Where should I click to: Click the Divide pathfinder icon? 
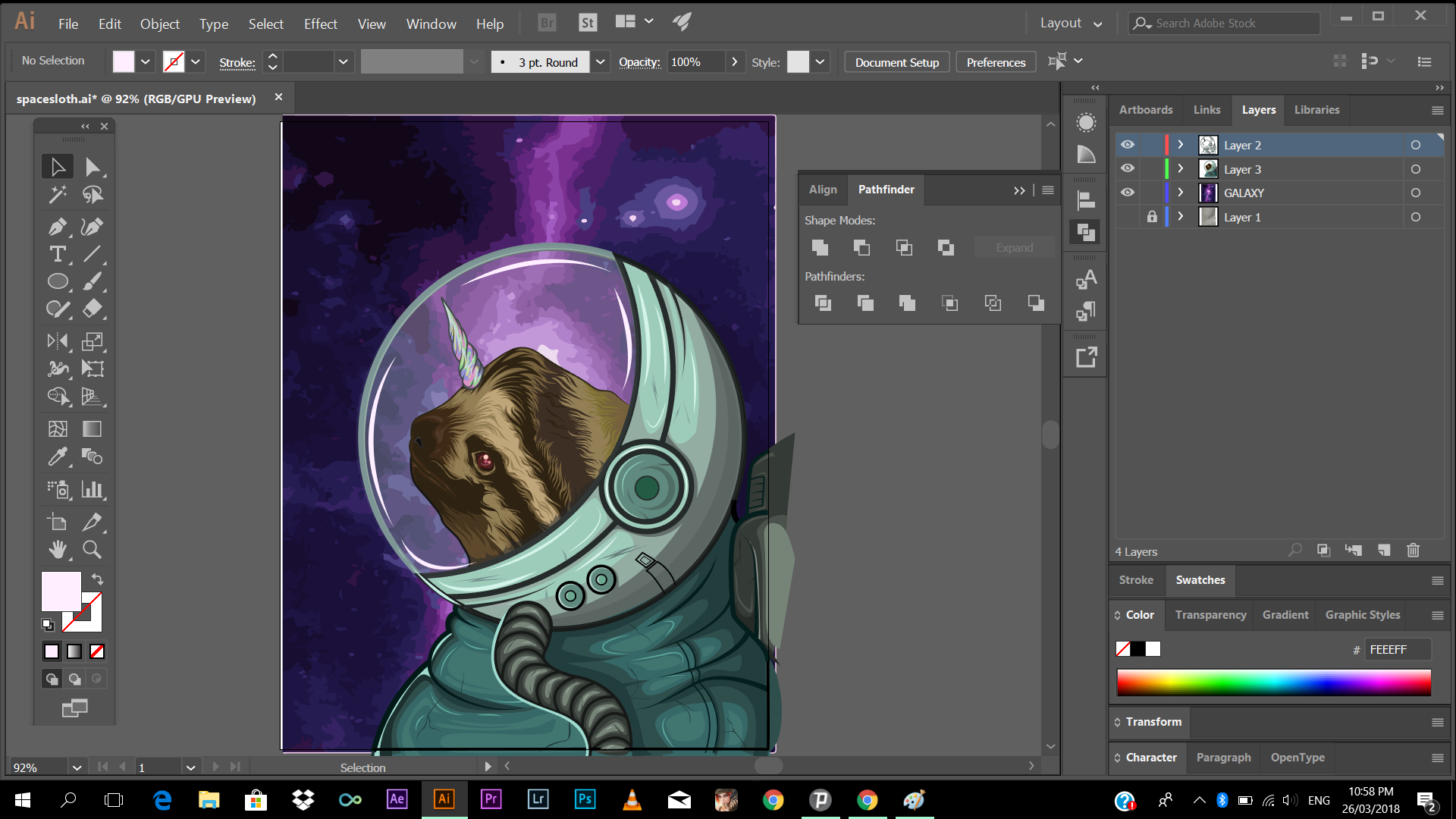[x=823, y=303]
